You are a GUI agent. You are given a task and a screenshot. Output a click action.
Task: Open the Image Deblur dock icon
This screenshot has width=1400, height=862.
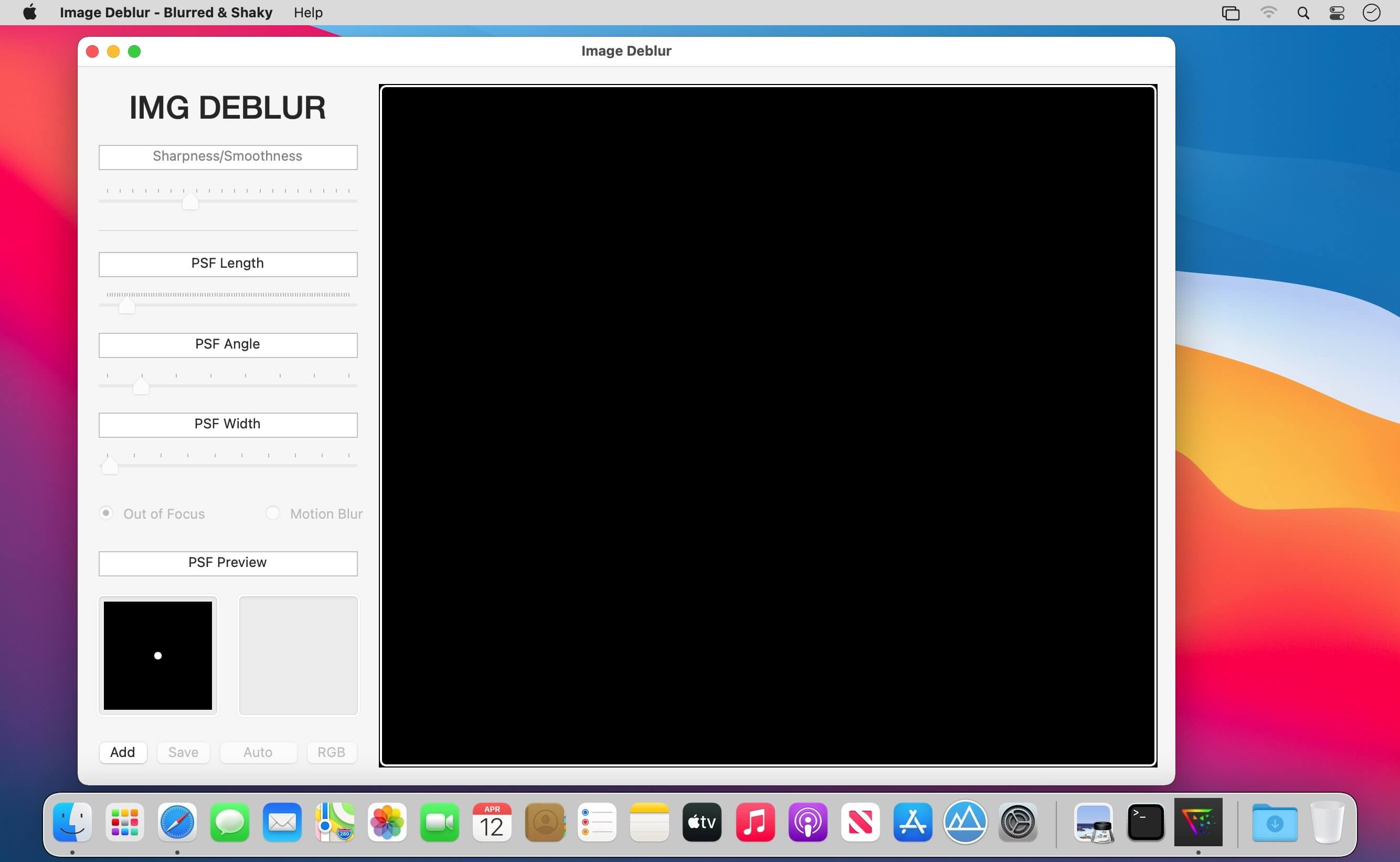1199,822
